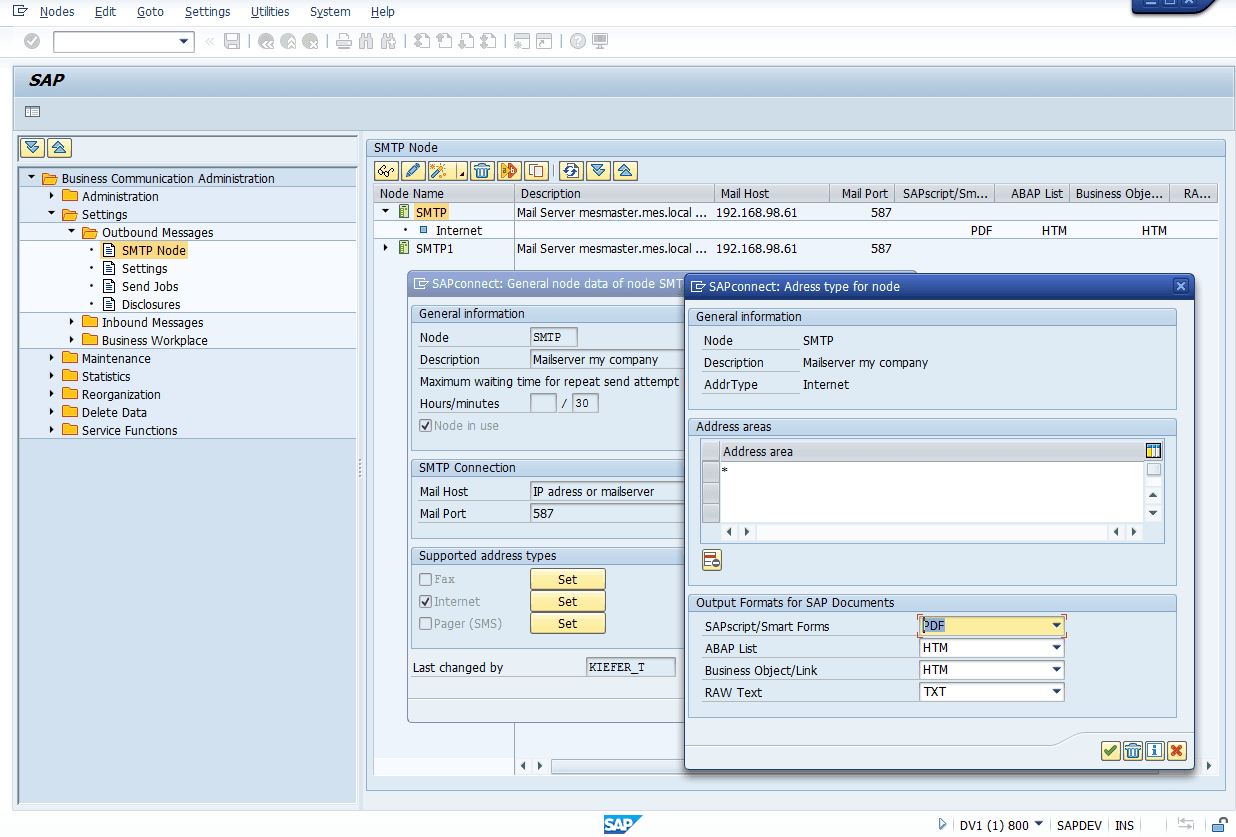Open the Statistics folder in the tree
The image size is (1236, 837).
click(x=106, y=376)
